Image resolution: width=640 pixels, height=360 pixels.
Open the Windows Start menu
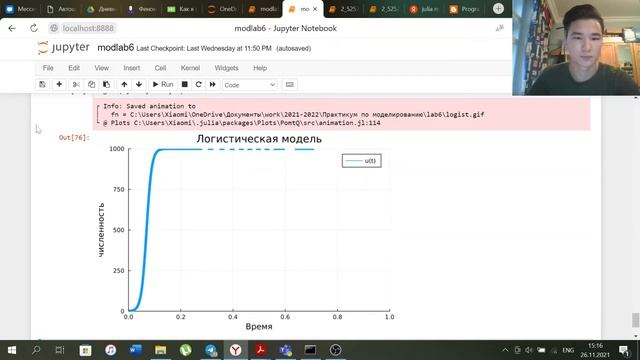11,350
